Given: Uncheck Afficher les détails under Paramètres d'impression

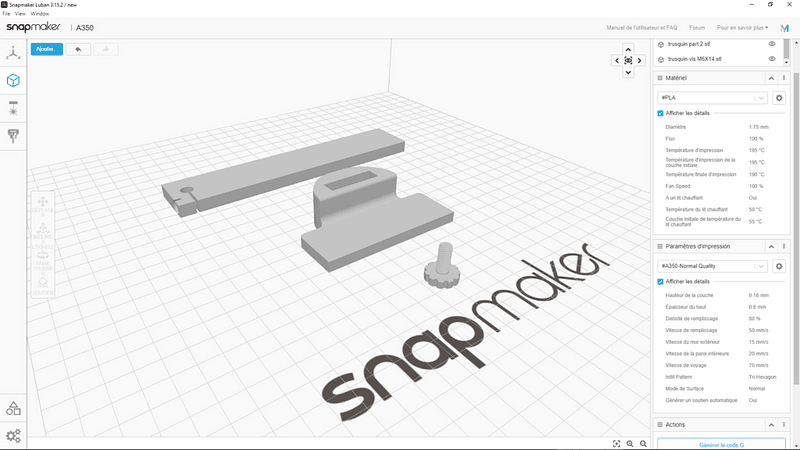Looking at the screenshot, I should click(660, 282).
